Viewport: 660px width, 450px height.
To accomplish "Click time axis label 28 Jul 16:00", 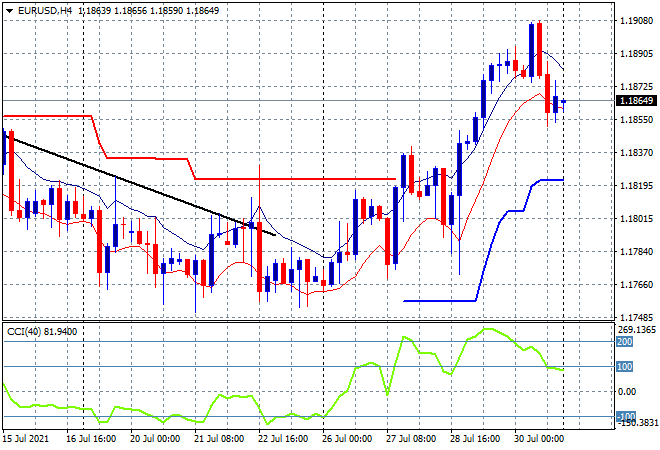I will coord(475,439).
